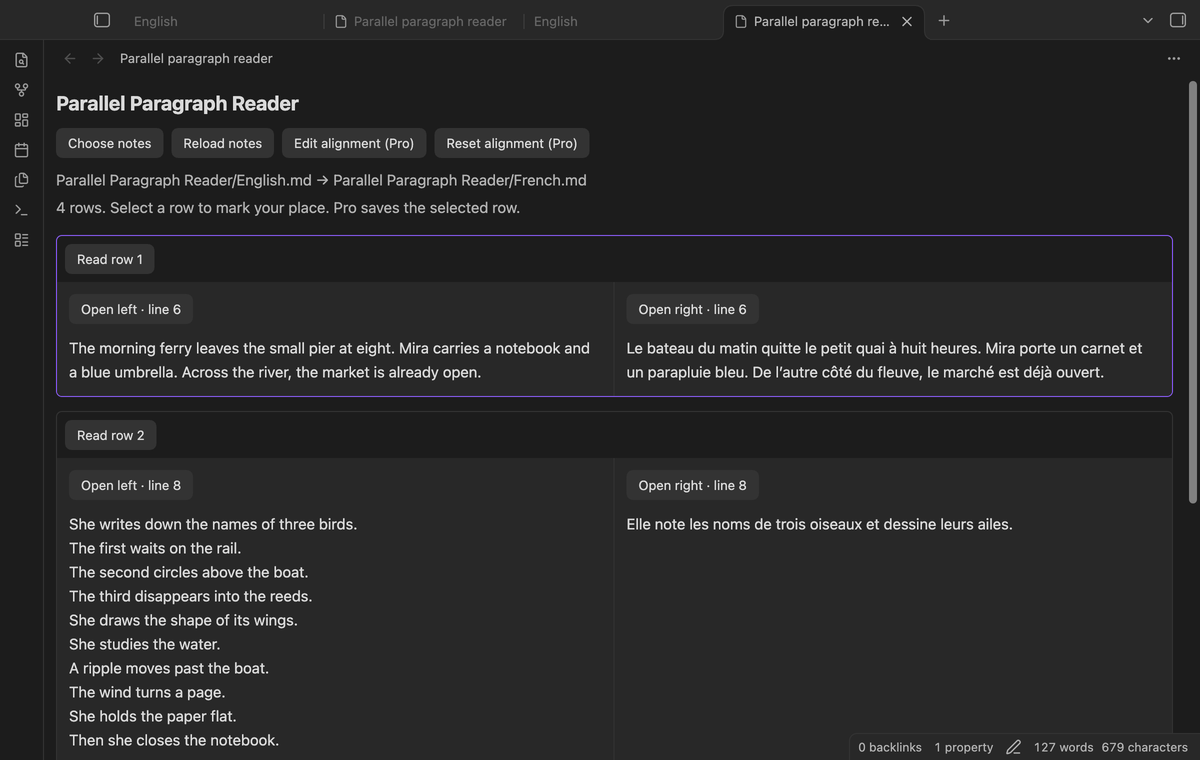Click Reload notes button

223,143
